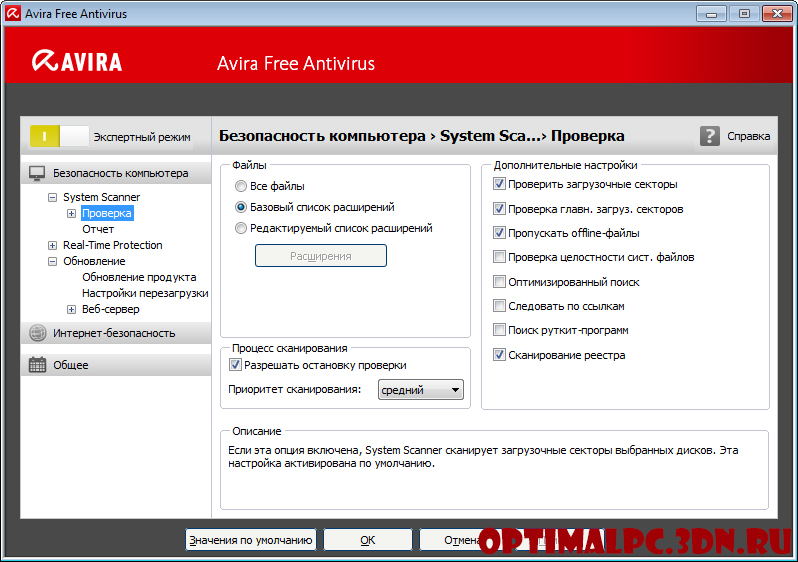Click the breadcrumb title Безопасность компьютера
798x562 pixels.
pyautogui.click(x=322, y=136)
